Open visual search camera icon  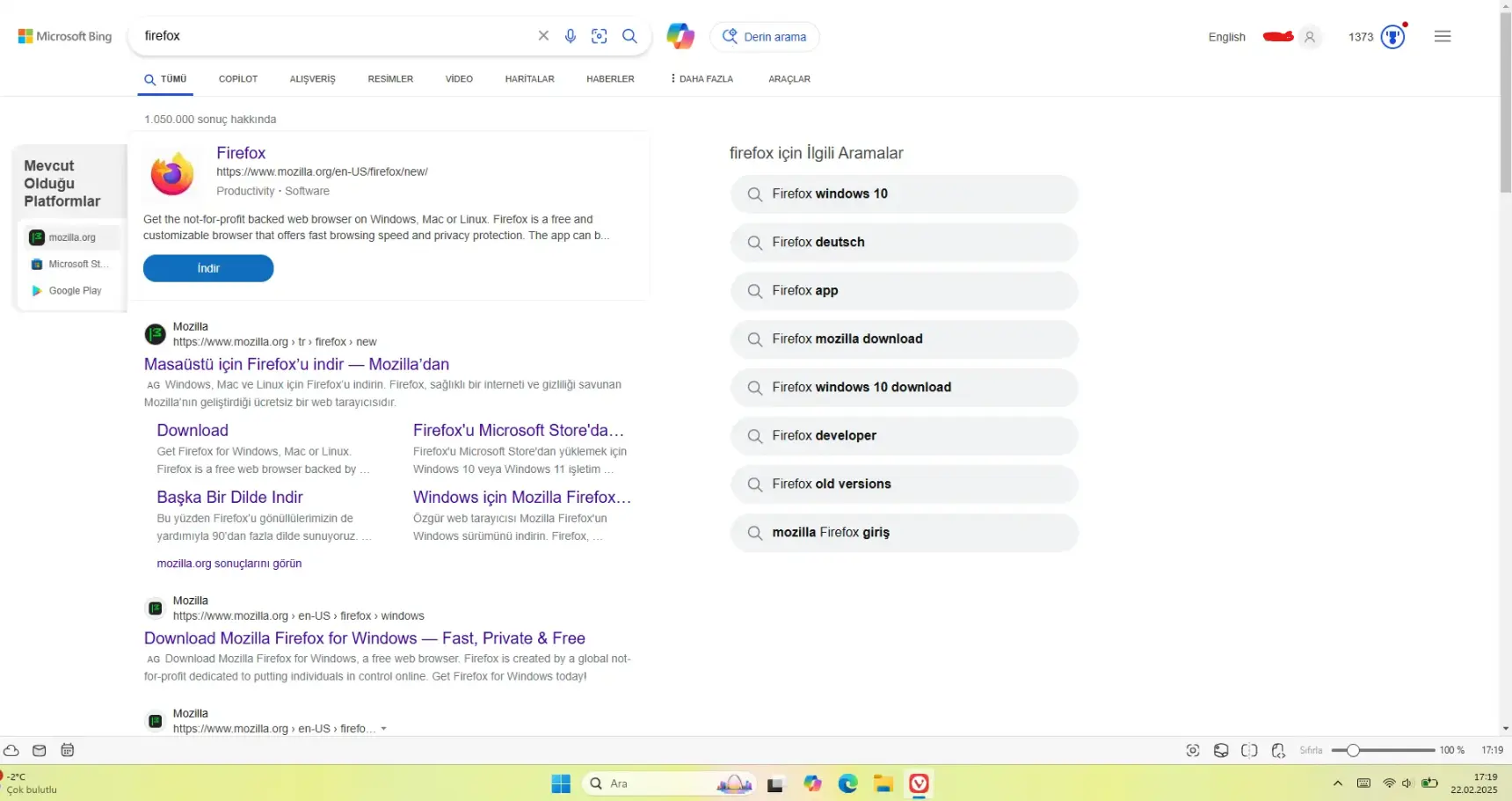[600, 36]
